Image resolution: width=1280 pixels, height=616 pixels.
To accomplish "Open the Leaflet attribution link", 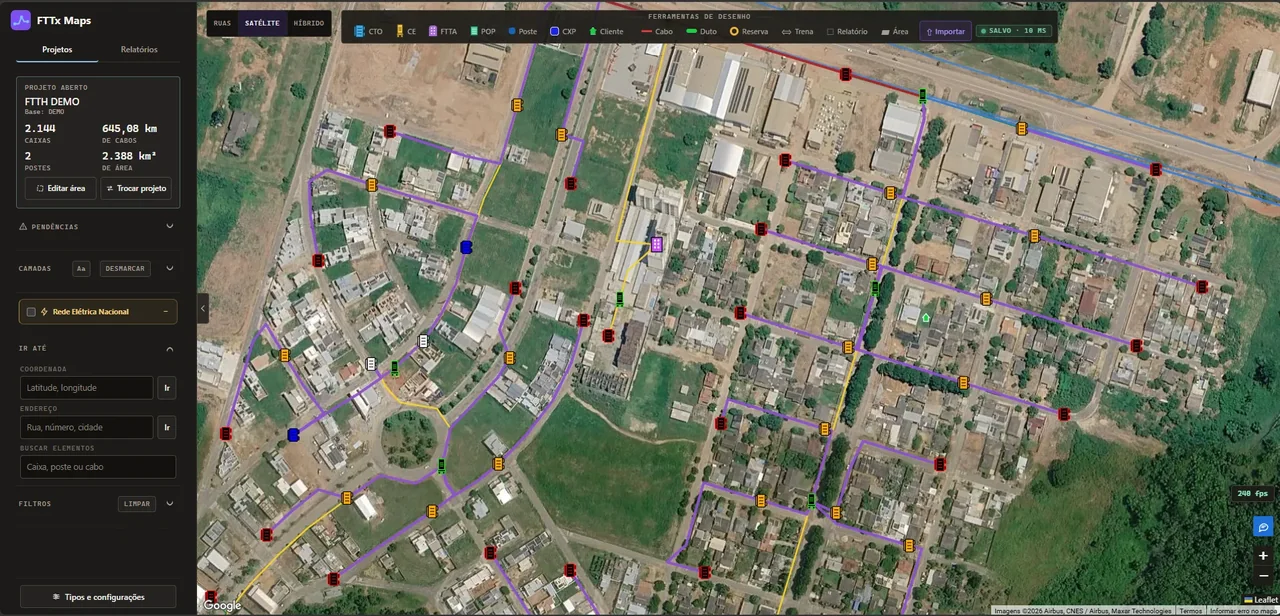I will 1265,599.
